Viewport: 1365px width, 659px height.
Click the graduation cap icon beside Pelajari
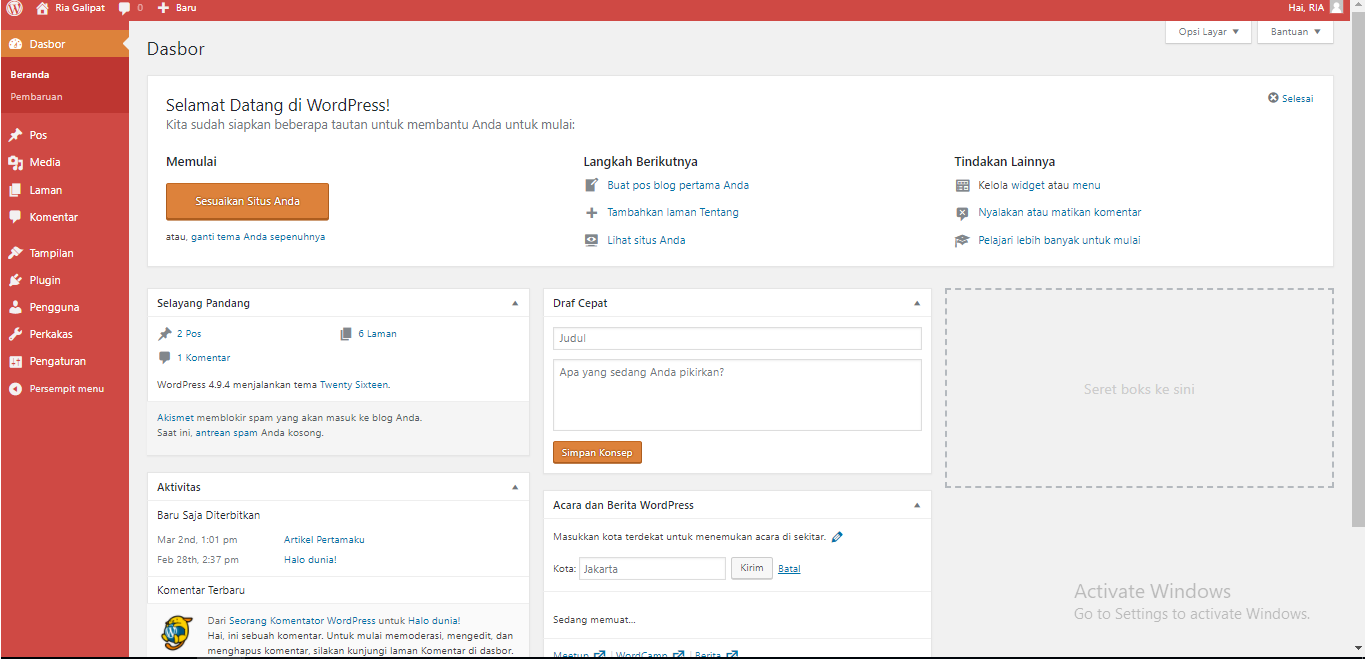pos(962,240)
